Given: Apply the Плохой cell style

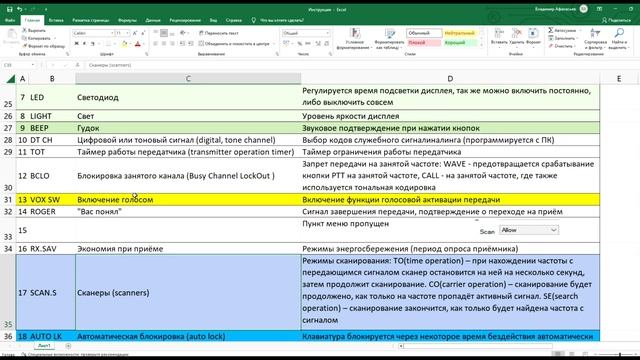Looking at the screenshot, I should pos(424,42).
